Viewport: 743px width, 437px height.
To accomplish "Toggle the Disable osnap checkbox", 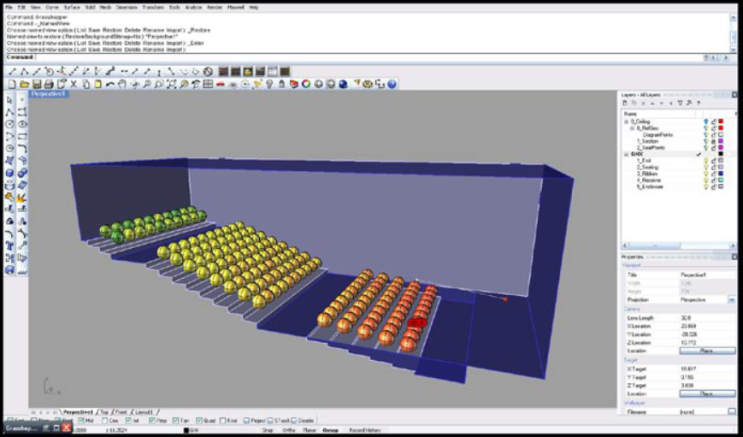I will 293,420.
